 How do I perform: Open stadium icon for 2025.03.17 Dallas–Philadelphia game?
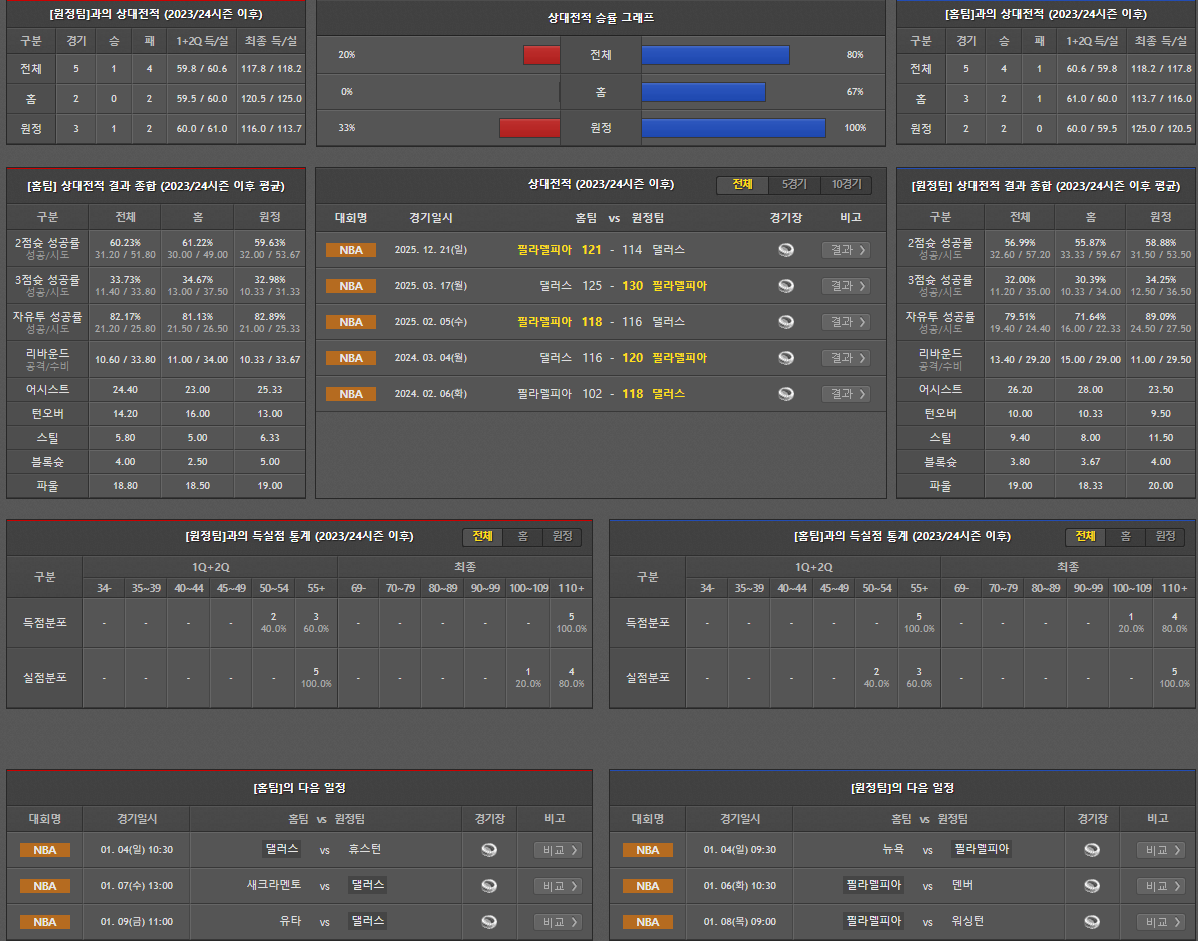(x=786, y=286)
